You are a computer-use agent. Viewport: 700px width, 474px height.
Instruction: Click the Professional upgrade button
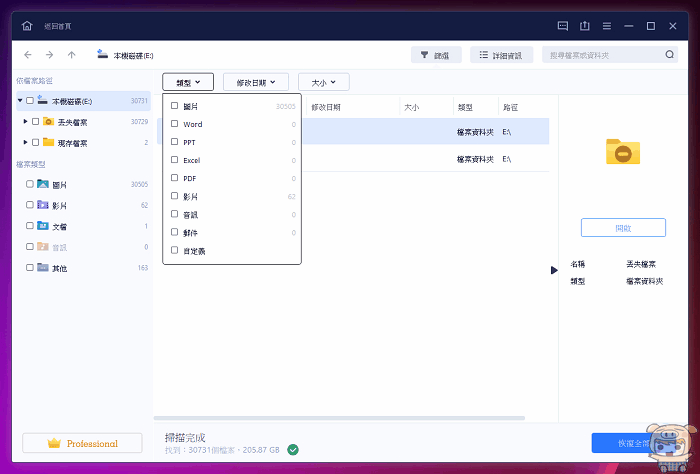point(83,443)
